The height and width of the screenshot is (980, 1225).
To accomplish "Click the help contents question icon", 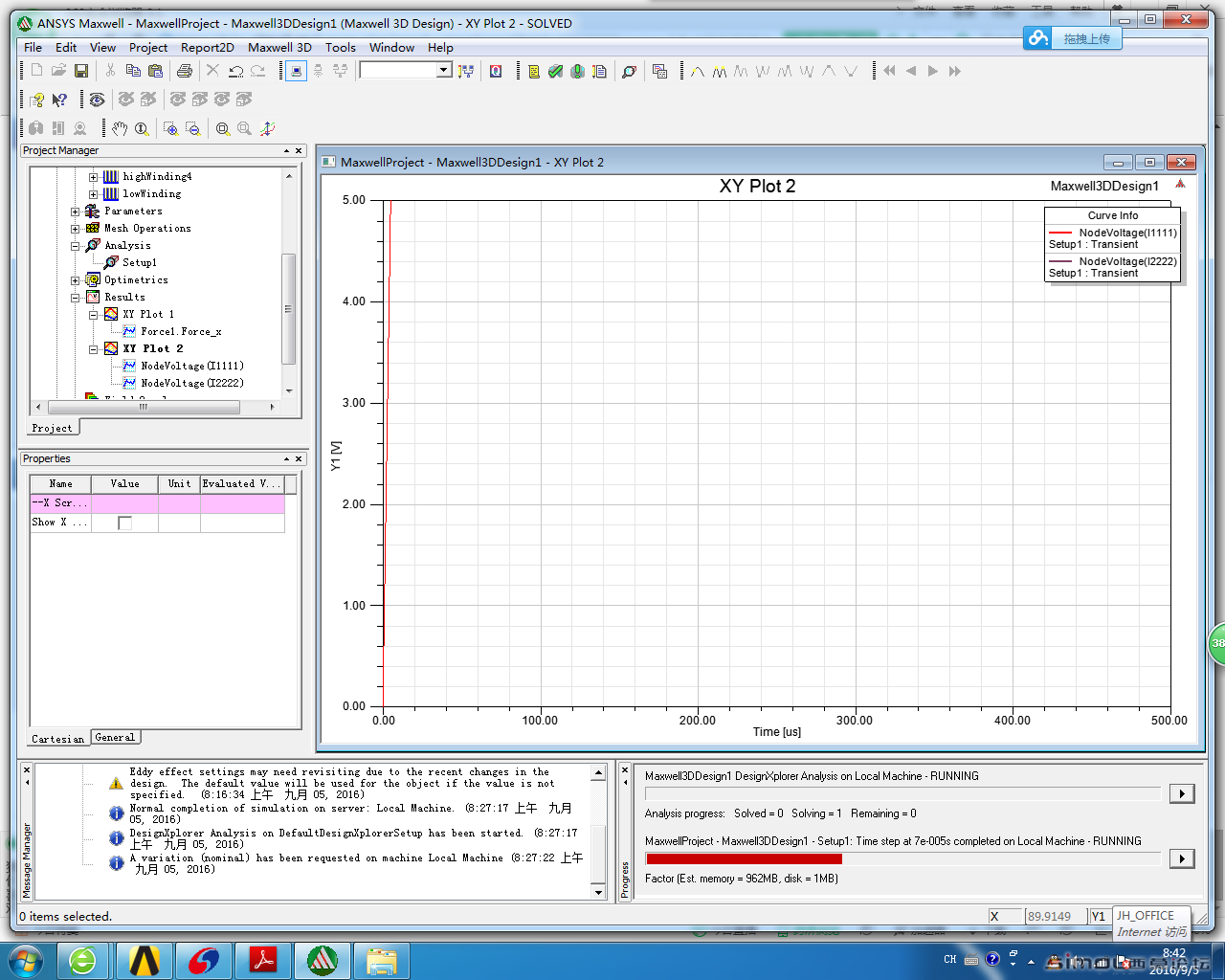I will pyautogui.click(x=36, y=100).
